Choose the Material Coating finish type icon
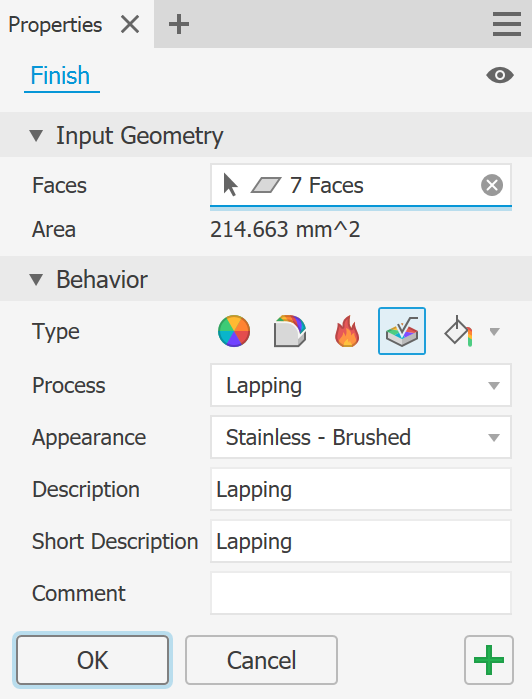532x699 pixels. point(290,331)
